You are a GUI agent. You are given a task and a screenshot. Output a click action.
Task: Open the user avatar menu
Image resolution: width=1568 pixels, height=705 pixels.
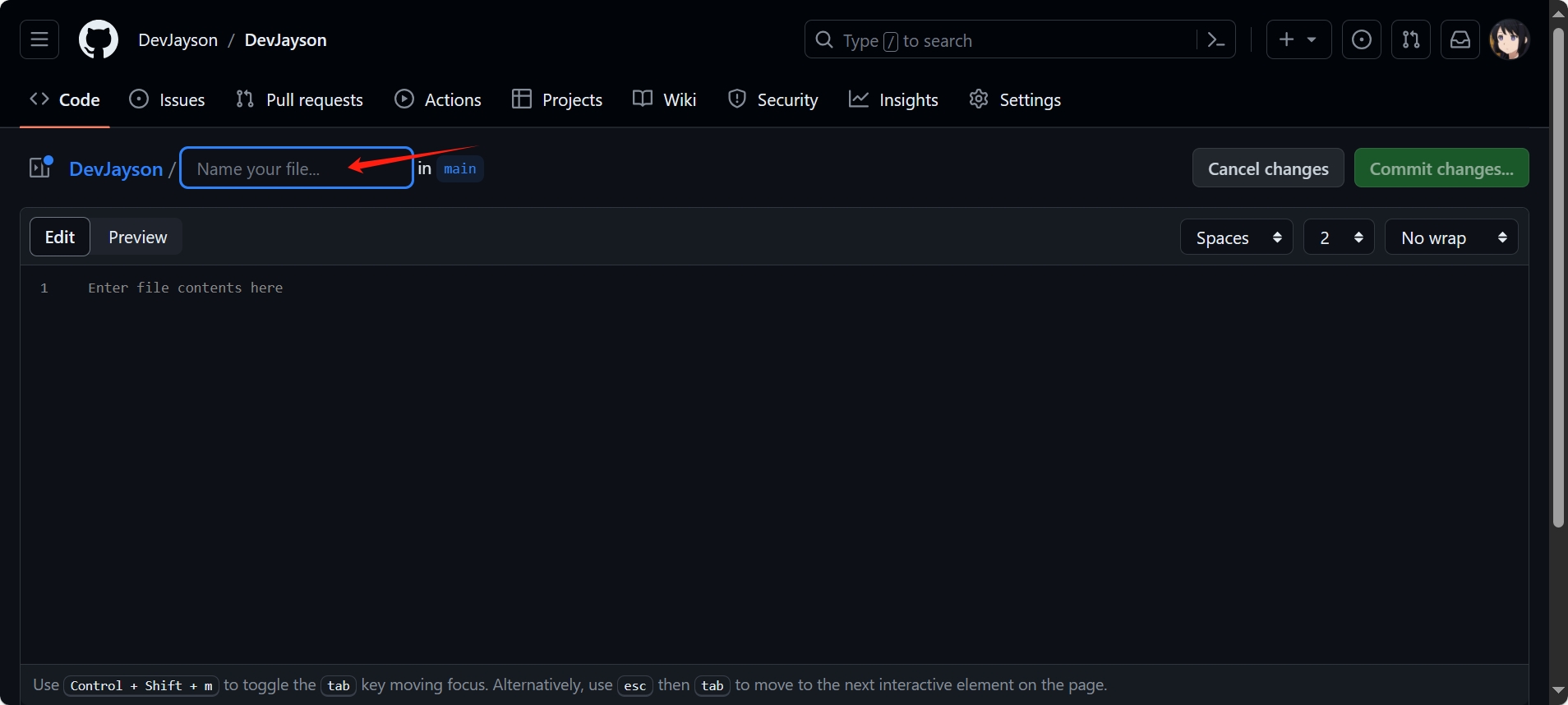pyautogui.click(x=1510, y=39)
